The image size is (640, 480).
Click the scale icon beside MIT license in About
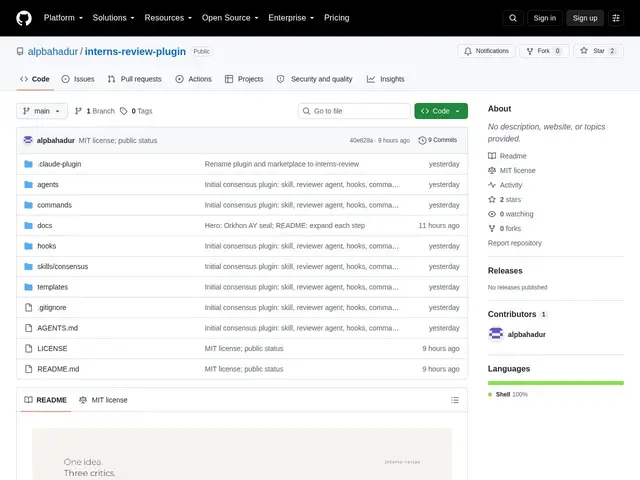[x=492, y=170]
